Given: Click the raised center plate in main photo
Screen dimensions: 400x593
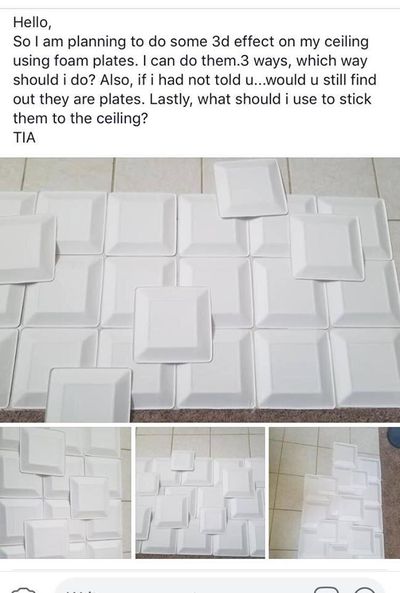Looking at the screenshot, I should 173,325.
